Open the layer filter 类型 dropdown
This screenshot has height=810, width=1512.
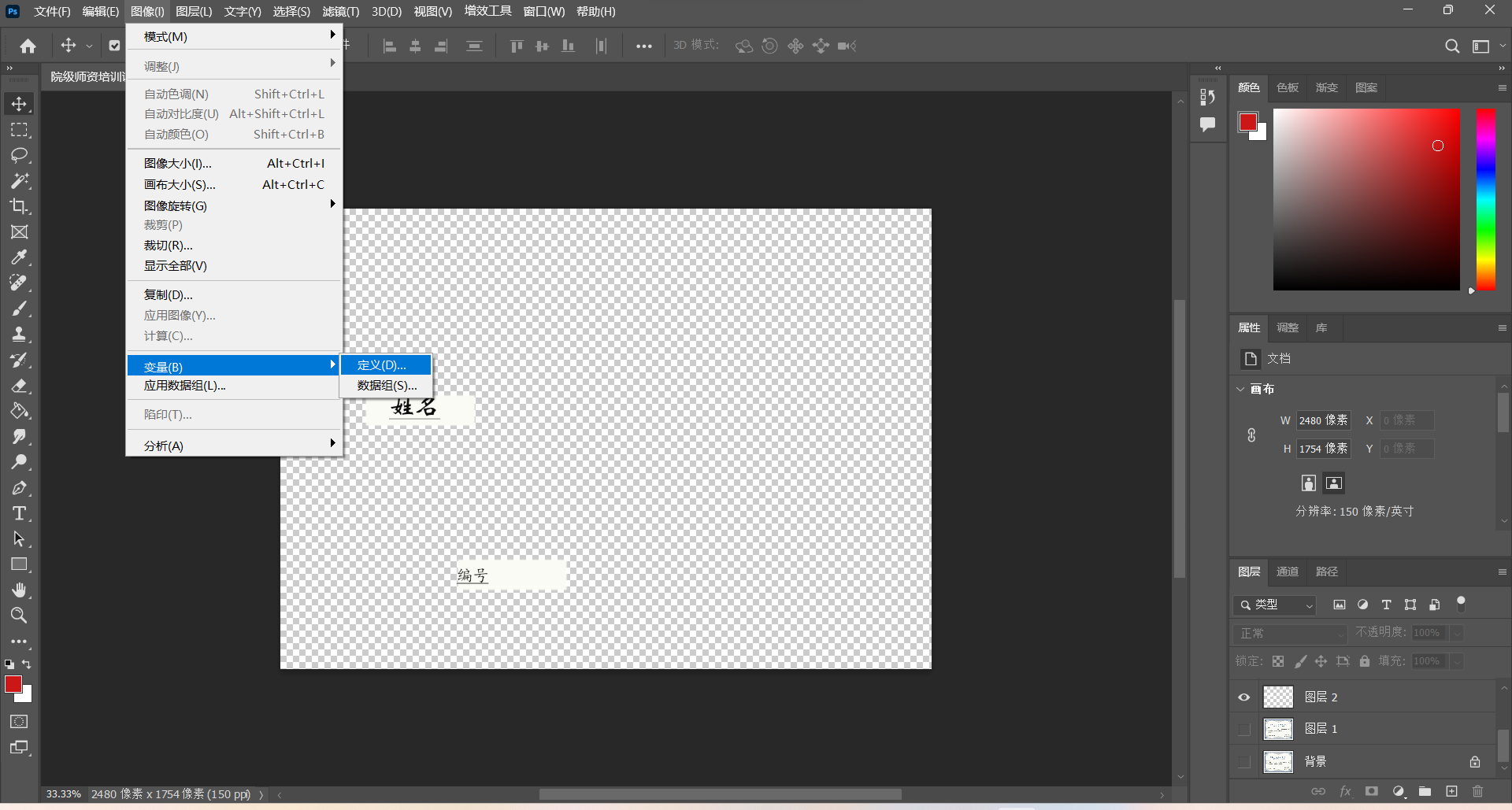[x=1275, y=605]
